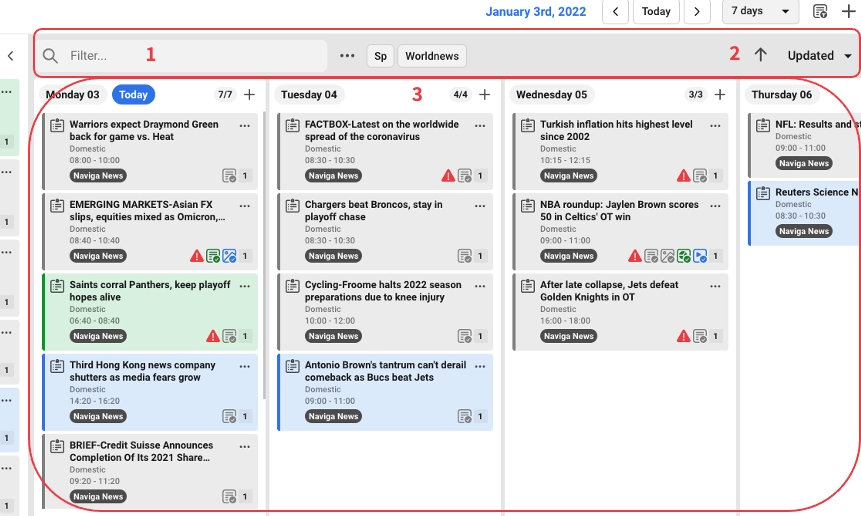Collapse the left panel with the chevron
Screen dimensions: 861x516
click(x=10, y=57)
